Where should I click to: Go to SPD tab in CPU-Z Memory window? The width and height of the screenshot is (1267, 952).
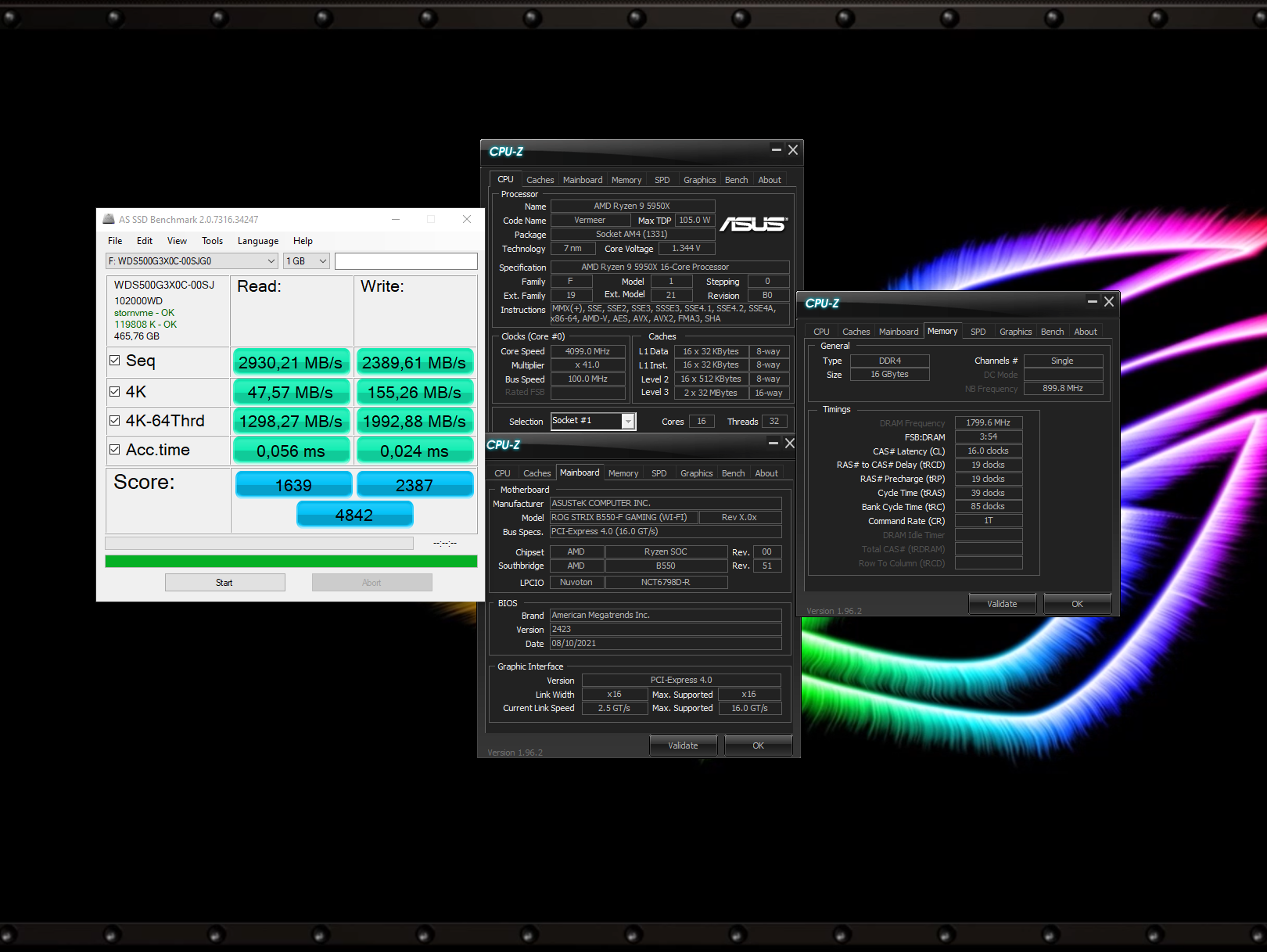pyautogui.click(x=978, y=332)
